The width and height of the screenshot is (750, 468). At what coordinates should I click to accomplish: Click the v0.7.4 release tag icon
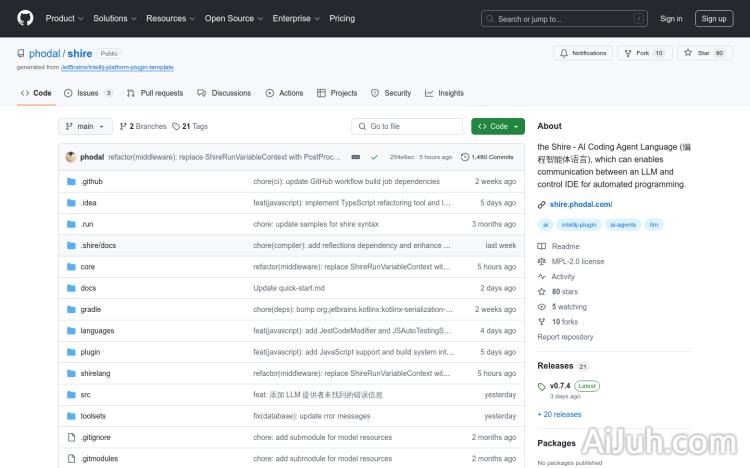pyautogui.click(x=542, y=386)
